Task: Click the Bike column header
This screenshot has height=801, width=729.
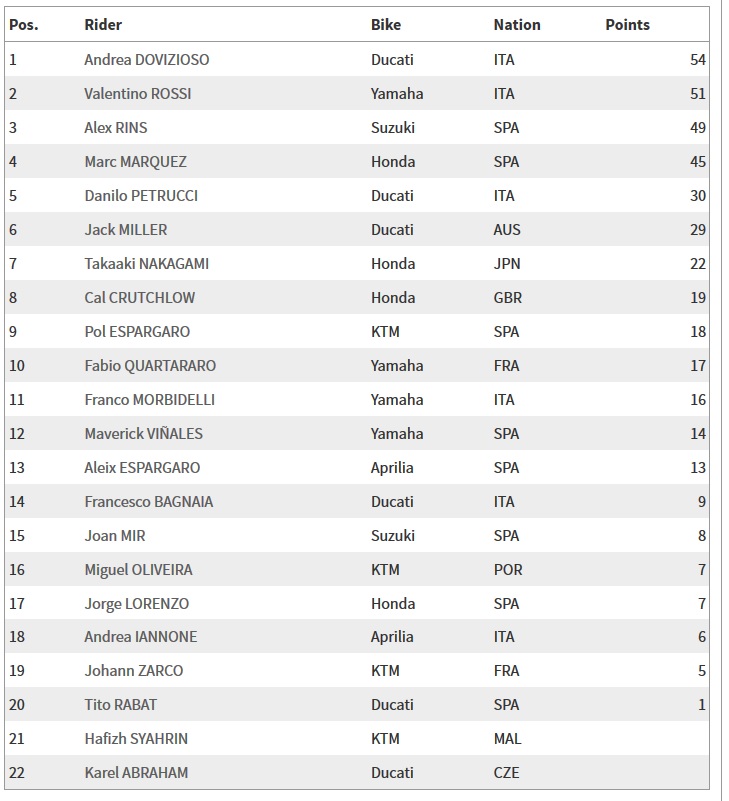Action: tap(386, 25)
